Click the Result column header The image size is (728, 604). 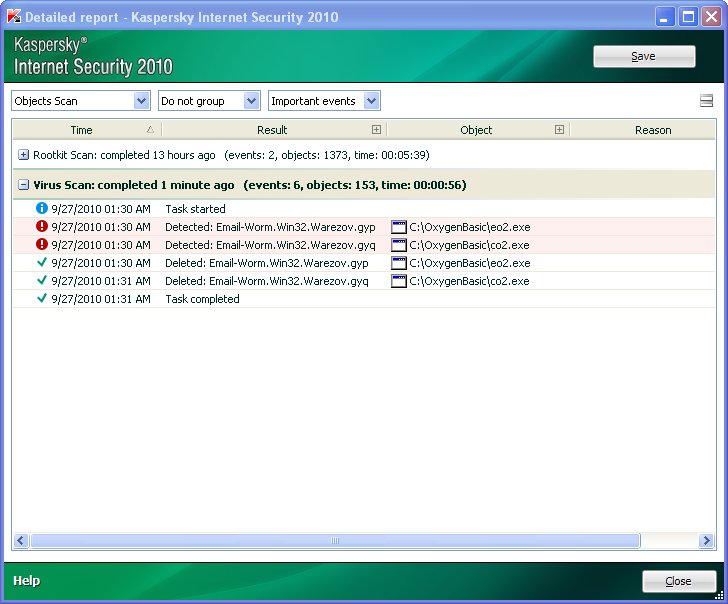click(272, 130)
